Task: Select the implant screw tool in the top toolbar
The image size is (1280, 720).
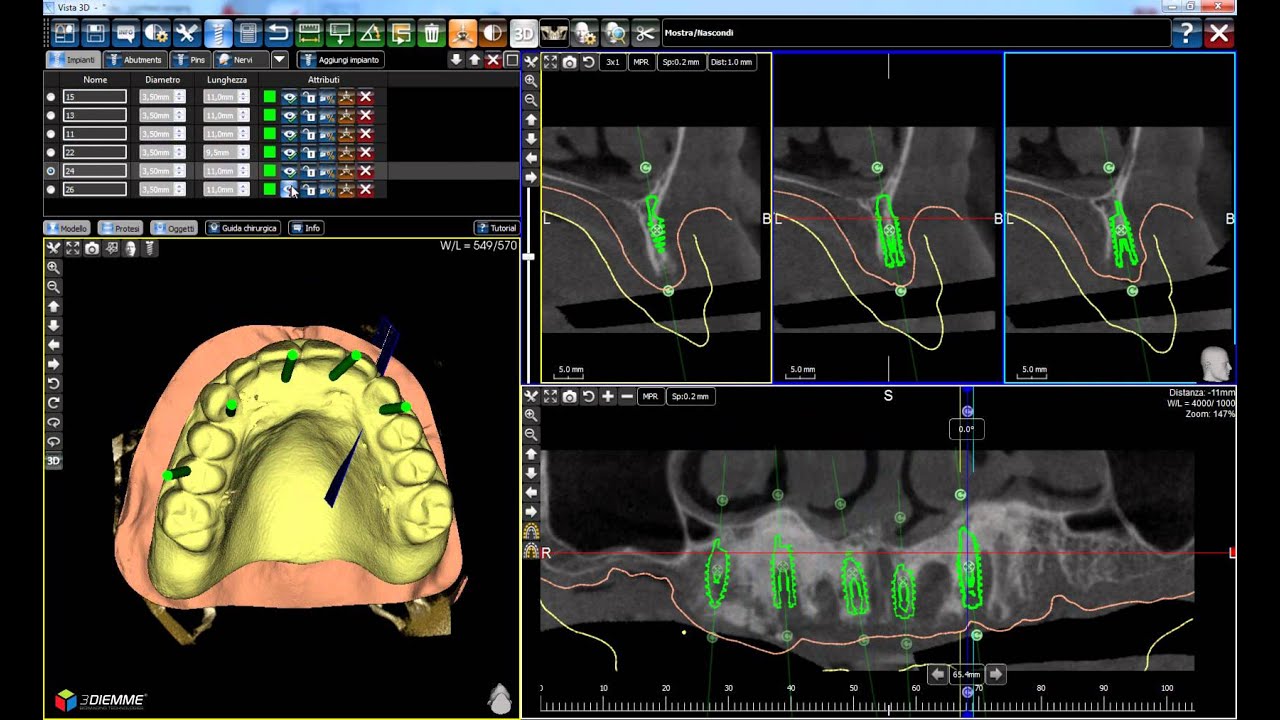Action: click(218, 33)
